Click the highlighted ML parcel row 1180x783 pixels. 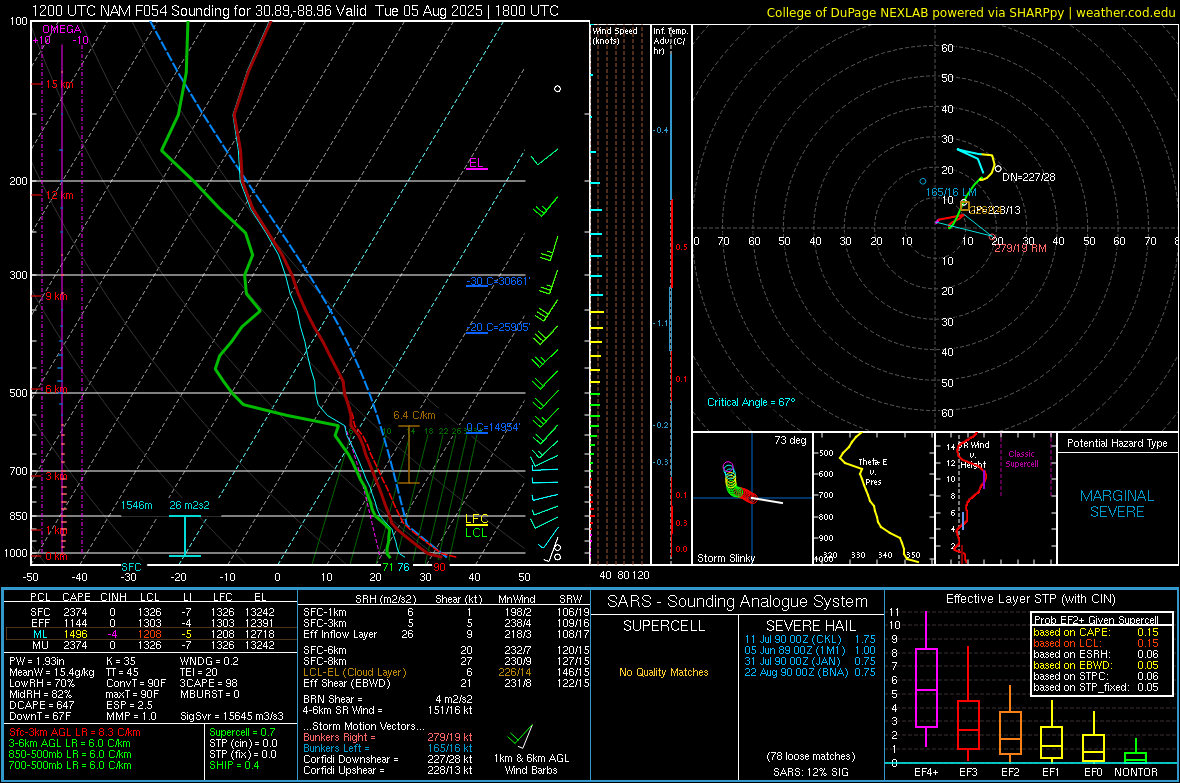(x=151, y=634)
